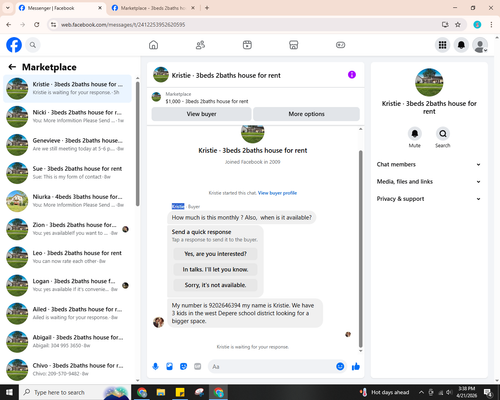The image size is (500, 400).
Task: Open the Abigail conversation in list
Action: pos(67,341)
